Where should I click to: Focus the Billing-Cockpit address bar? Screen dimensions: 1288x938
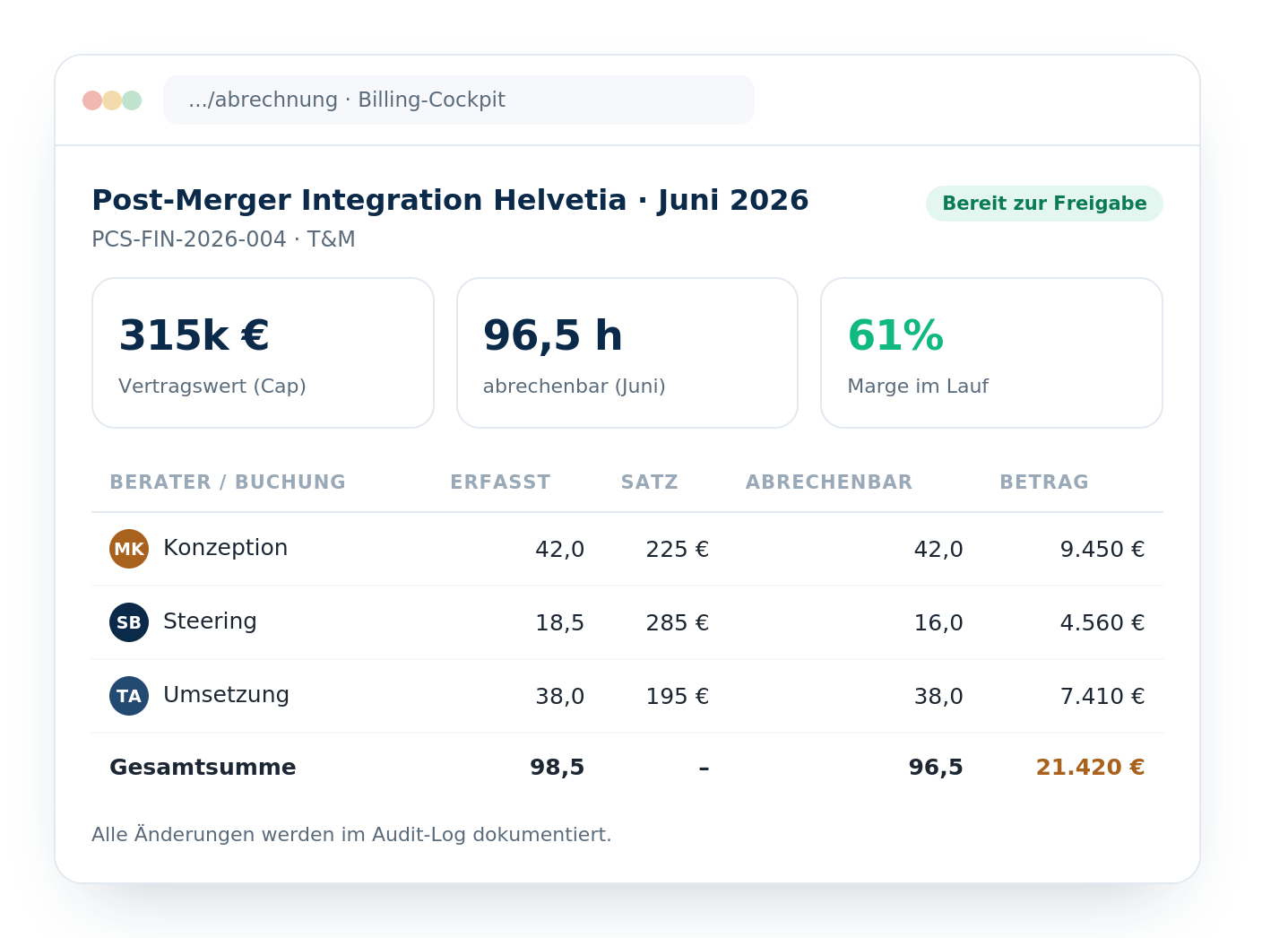coord(459,100)
